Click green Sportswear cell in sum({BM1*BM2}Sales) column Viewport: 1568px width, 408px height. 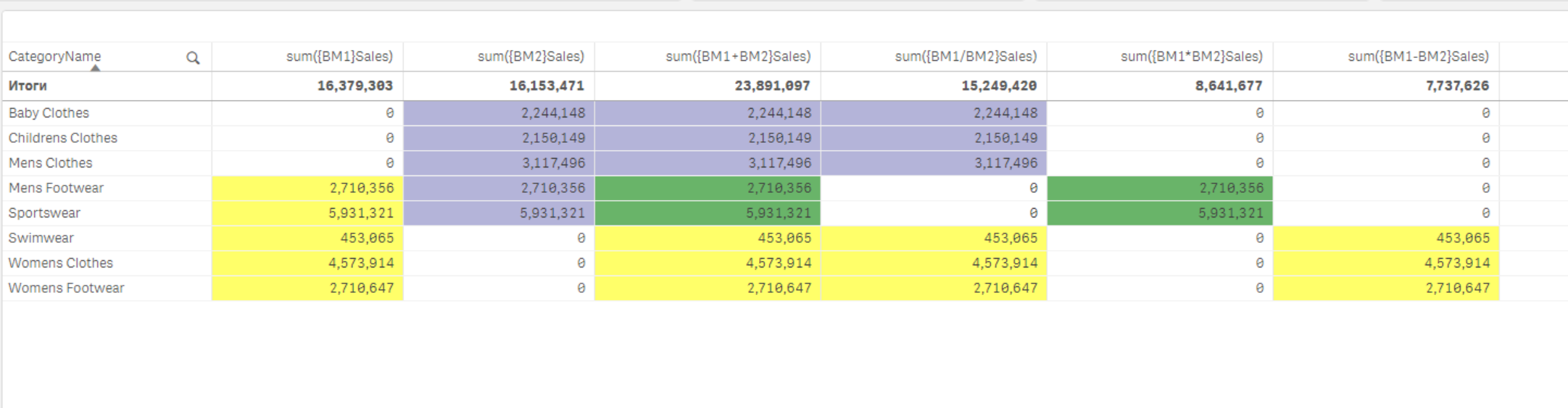point(1160,213)
